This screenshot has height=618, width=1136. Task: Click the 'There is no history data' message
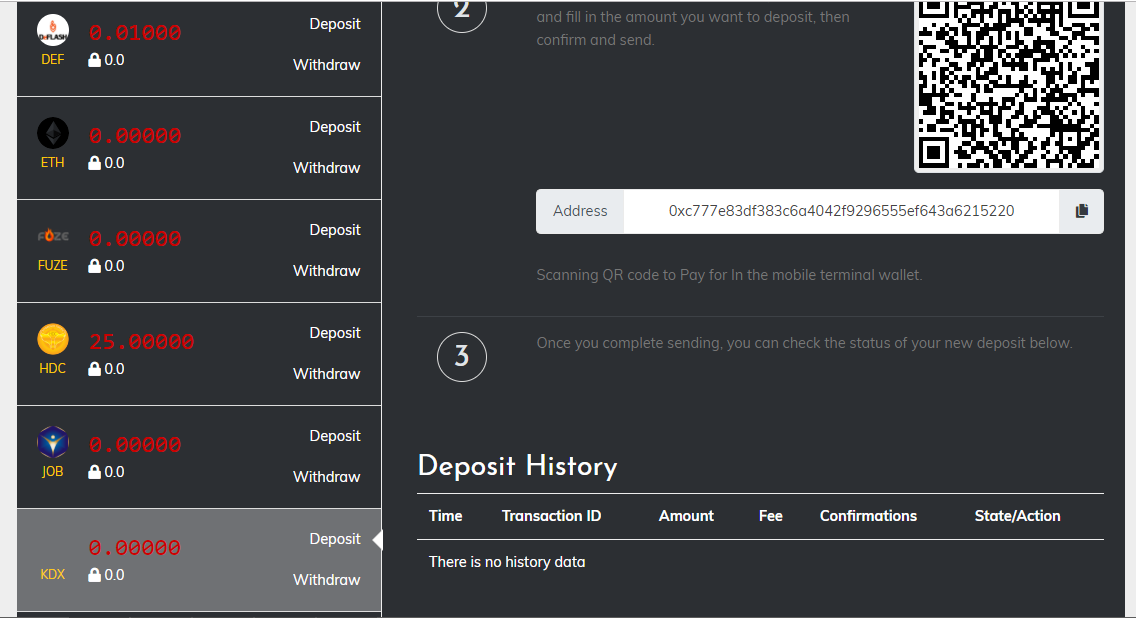[x=507, y=562]
